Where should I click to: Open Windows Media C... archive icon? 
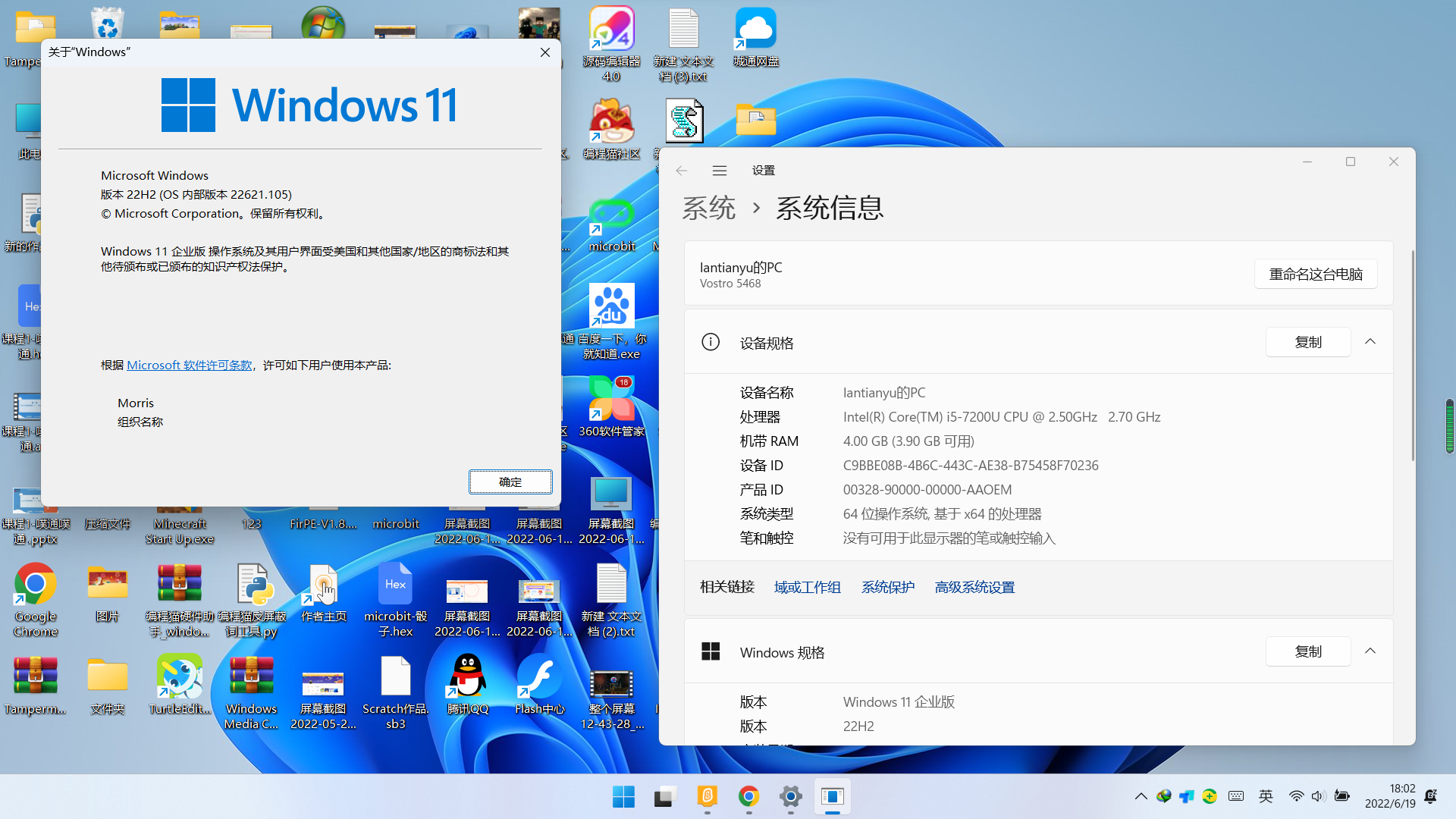251,692
